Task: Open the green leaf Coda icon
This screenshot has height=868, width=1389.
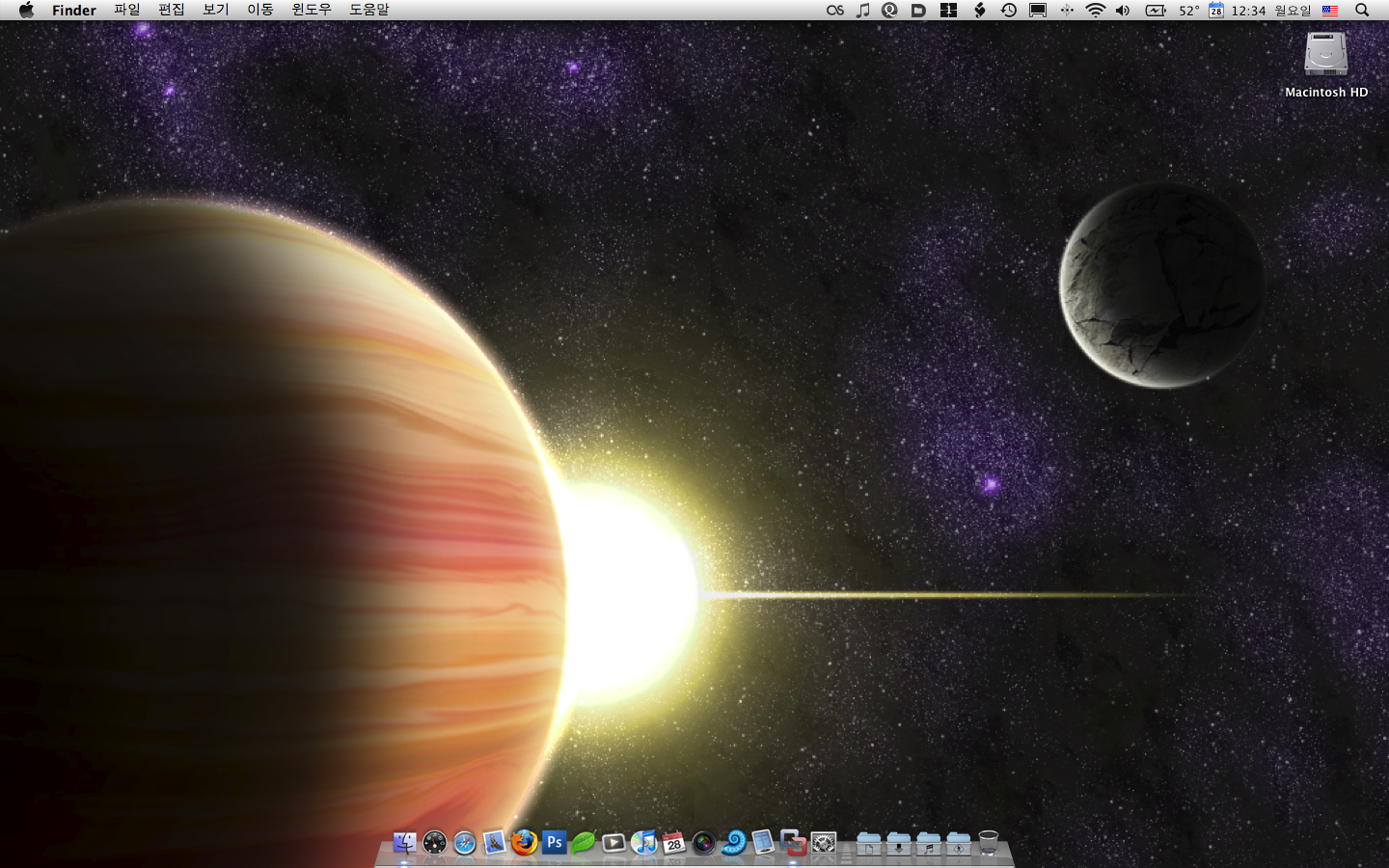Action: tap(584, 843)
